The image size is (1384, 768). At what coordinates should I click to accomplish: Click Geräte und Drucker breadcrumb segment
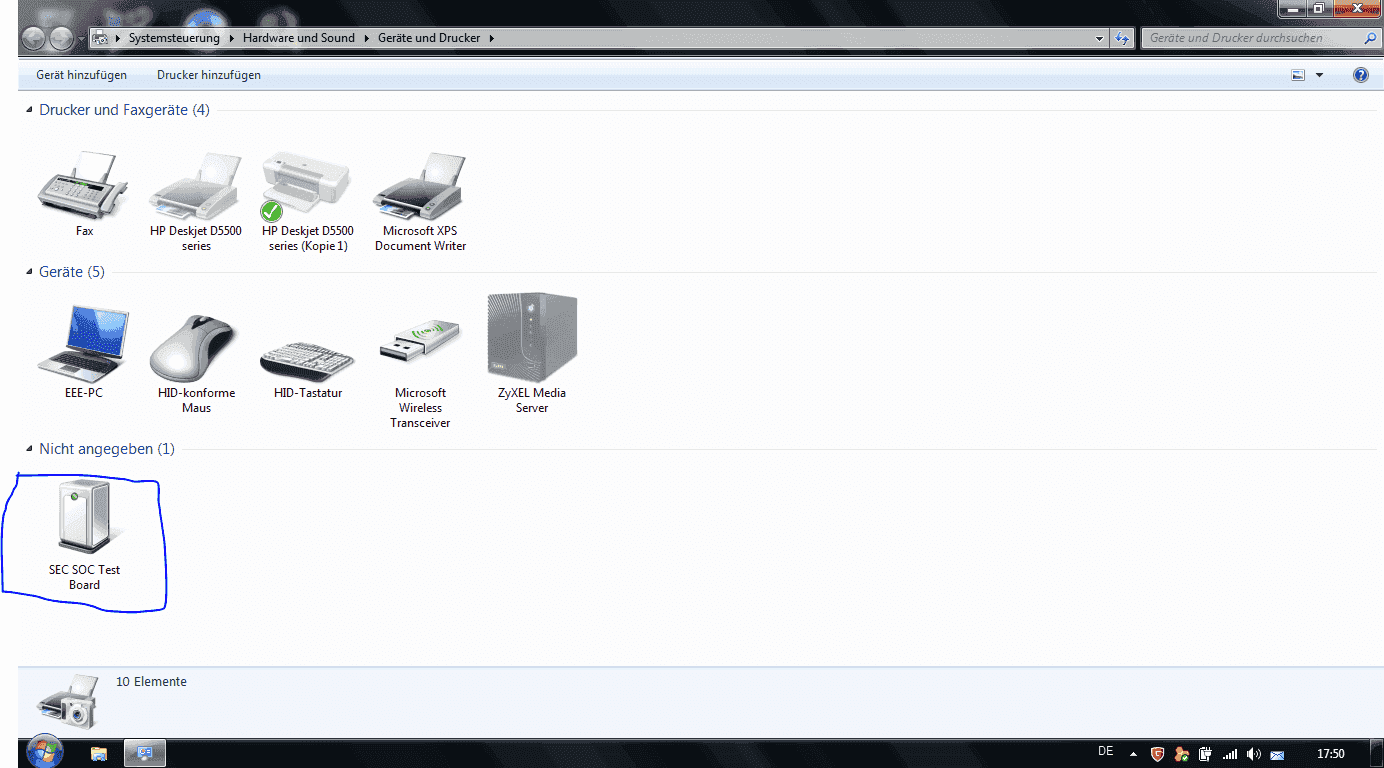[429, 38]
